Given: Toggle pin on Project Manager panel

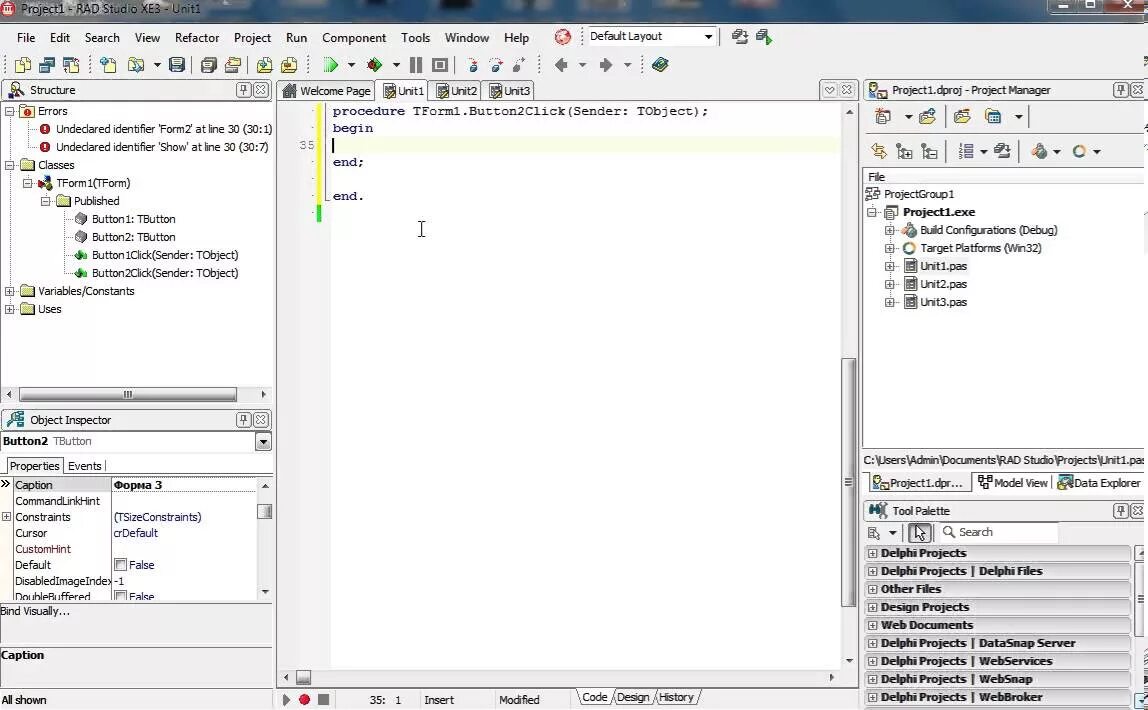Looking at the screenshot, I should coord(1120,90).
